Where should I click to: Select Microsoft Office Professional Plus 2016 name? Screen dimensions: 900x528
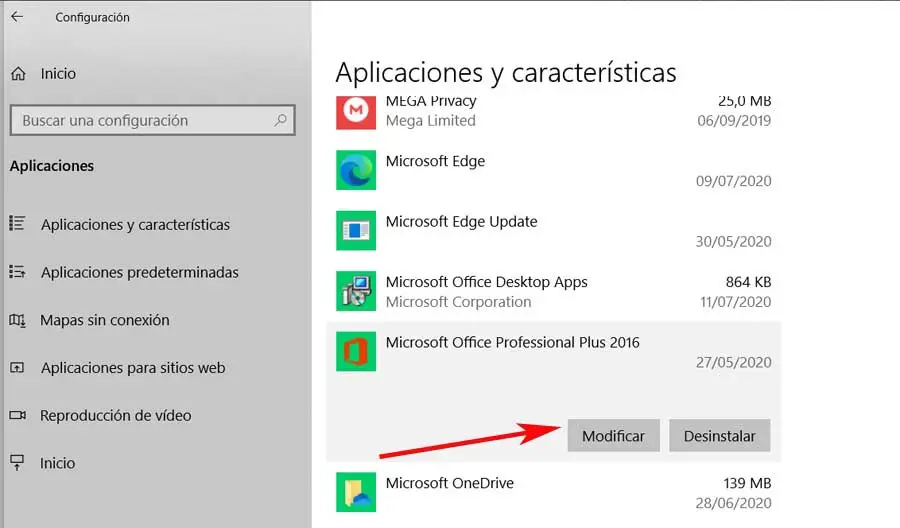tap(513, 342)
